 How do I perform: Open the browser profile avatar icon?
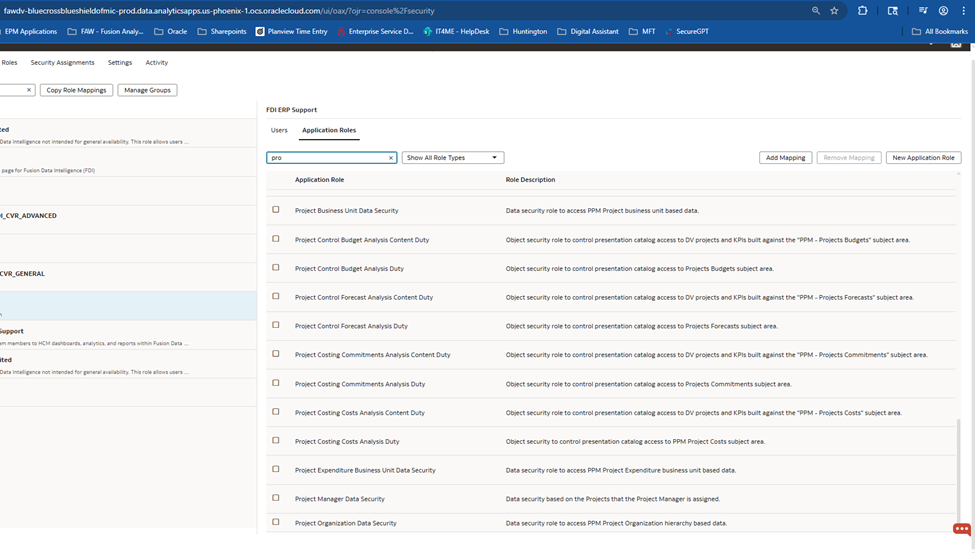point(943,11)
